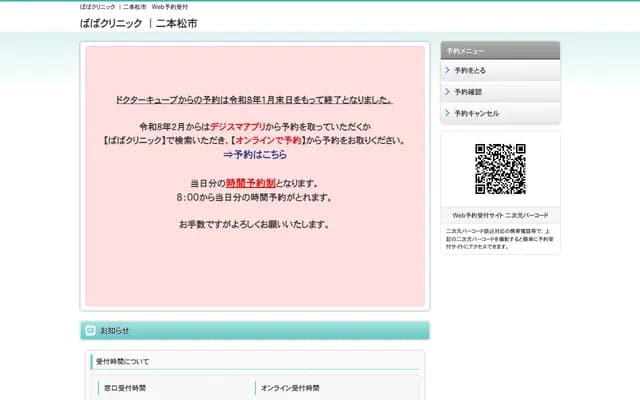Screen dimensions: 640x400
Task: Click the QR code image
Action: click(x=500, y=169)
